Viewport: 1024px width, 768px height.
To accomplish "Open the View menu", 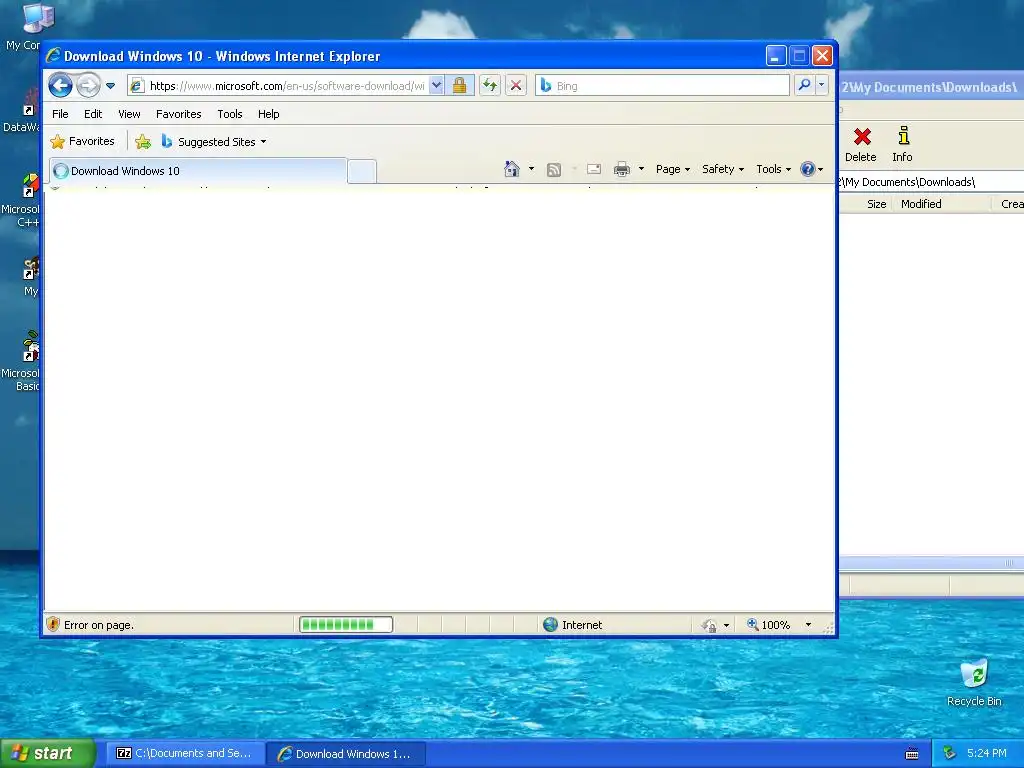I will pos(129,114).
